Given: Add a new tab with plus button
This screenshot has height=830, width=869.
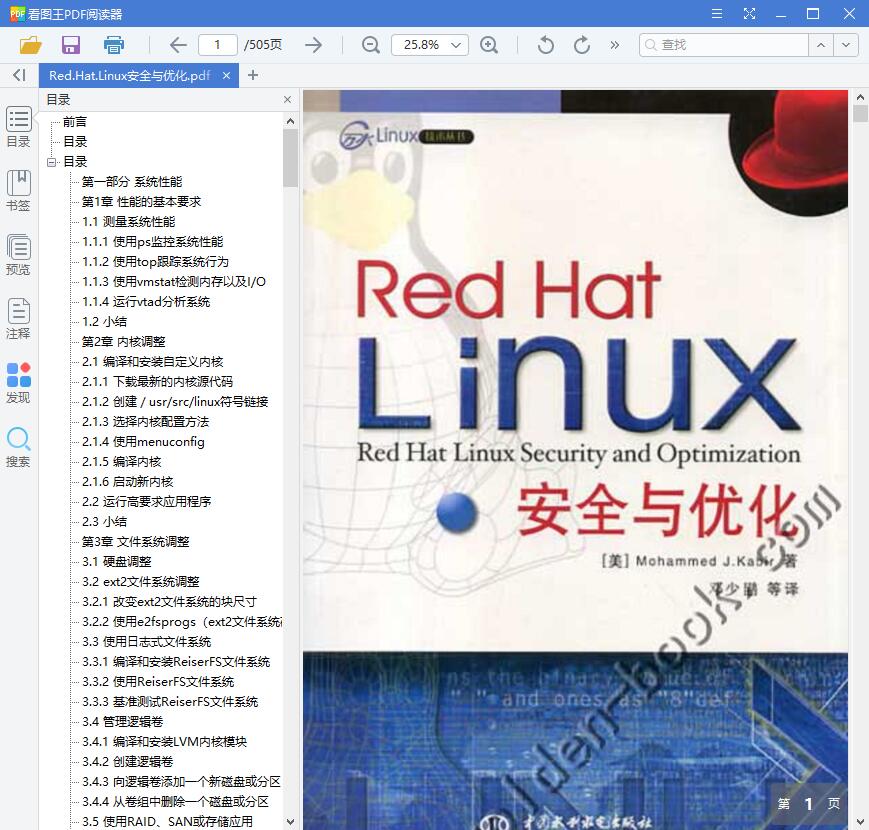Looking at the screenshot, I should (253, 75).
